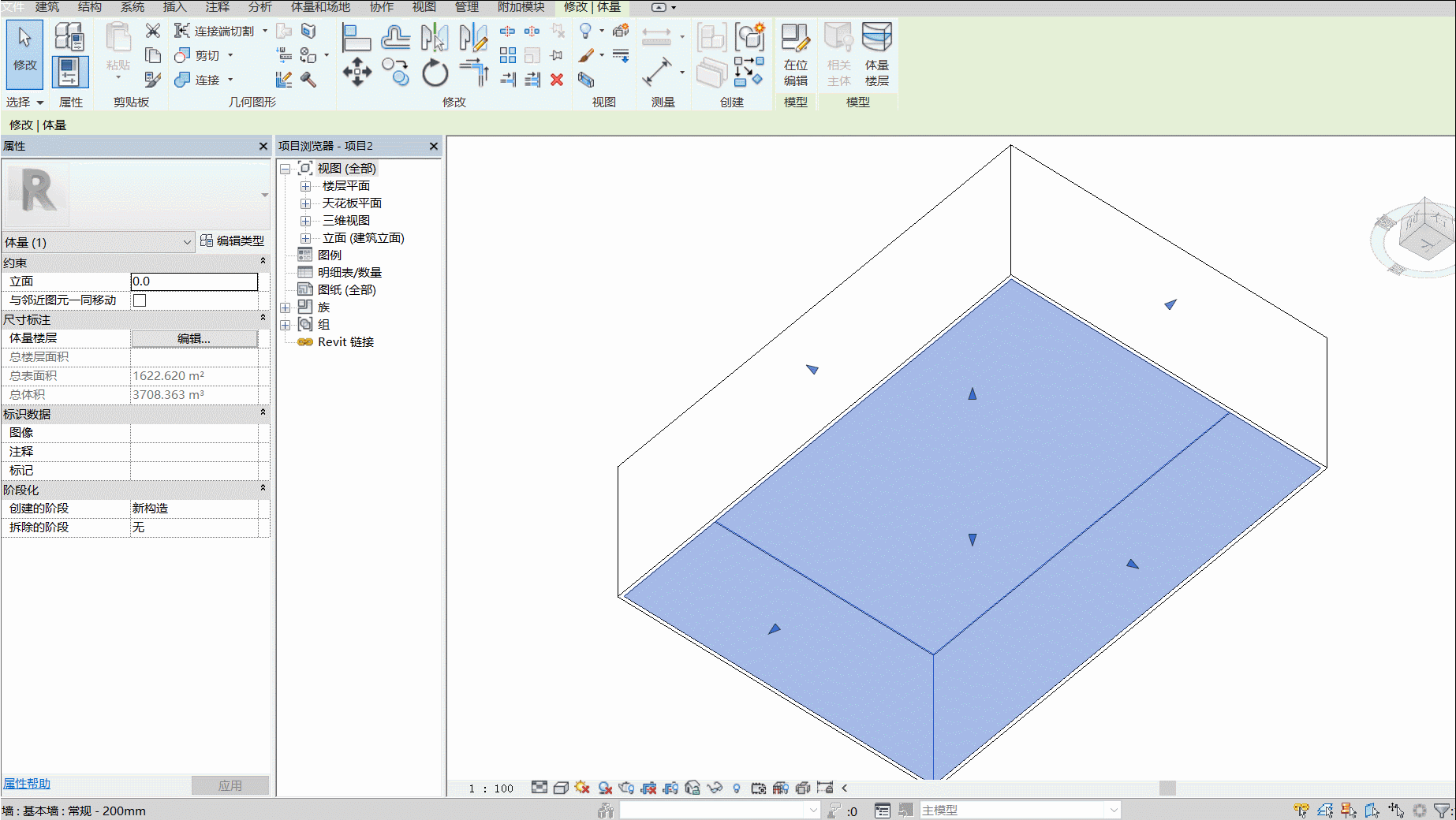The image size is (1456, 820).
Task: Expand the 3D Views tree node
Action: point(305,221)
